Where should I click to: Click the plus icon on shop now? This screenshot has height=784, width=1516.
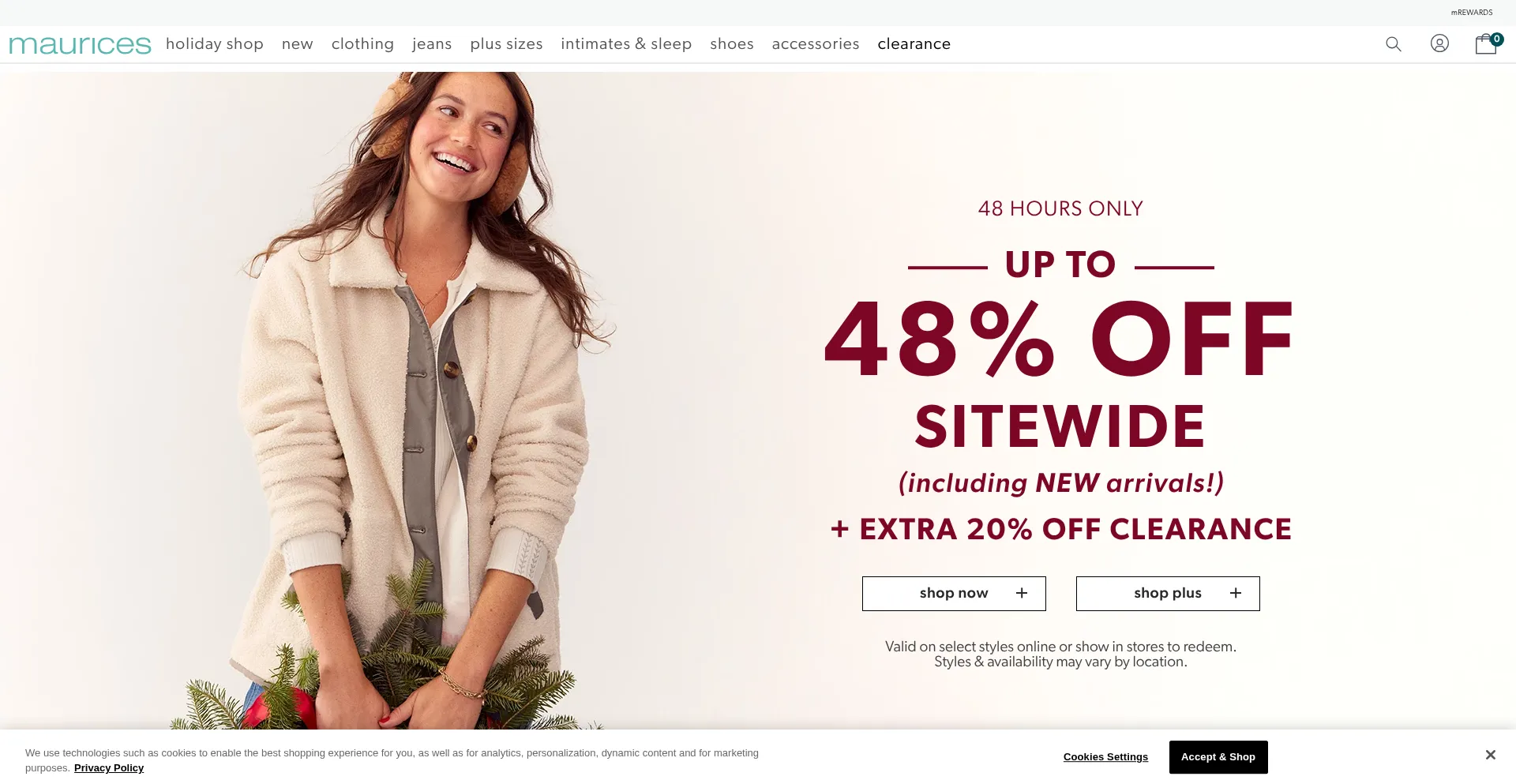(1022, 593)
